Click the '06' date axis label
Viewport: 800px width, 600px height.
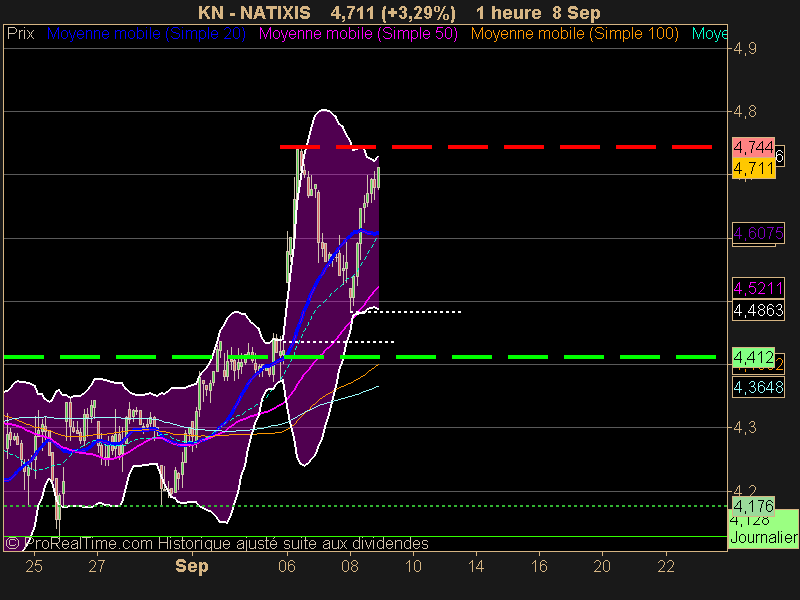point(287,566)
